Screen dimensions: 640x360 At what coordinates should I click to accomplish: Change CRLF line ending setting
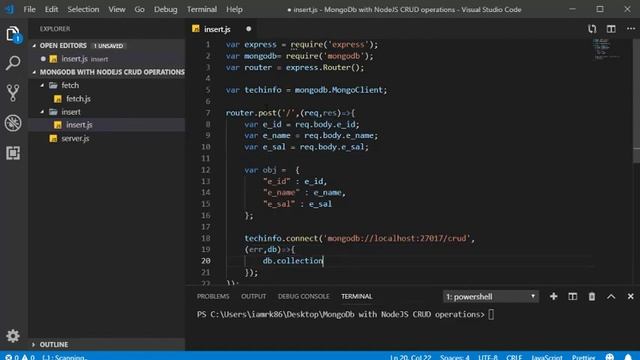pos(514,357)
